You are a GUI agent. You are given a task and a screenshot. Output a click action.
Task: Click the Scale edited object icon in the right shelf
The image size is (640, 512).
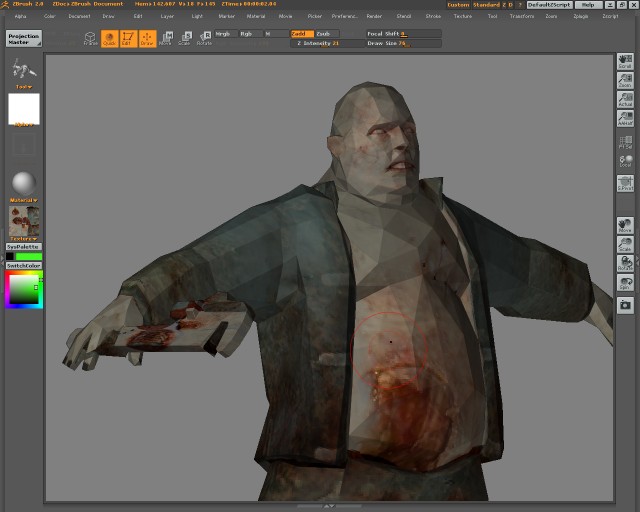point(625,245)
